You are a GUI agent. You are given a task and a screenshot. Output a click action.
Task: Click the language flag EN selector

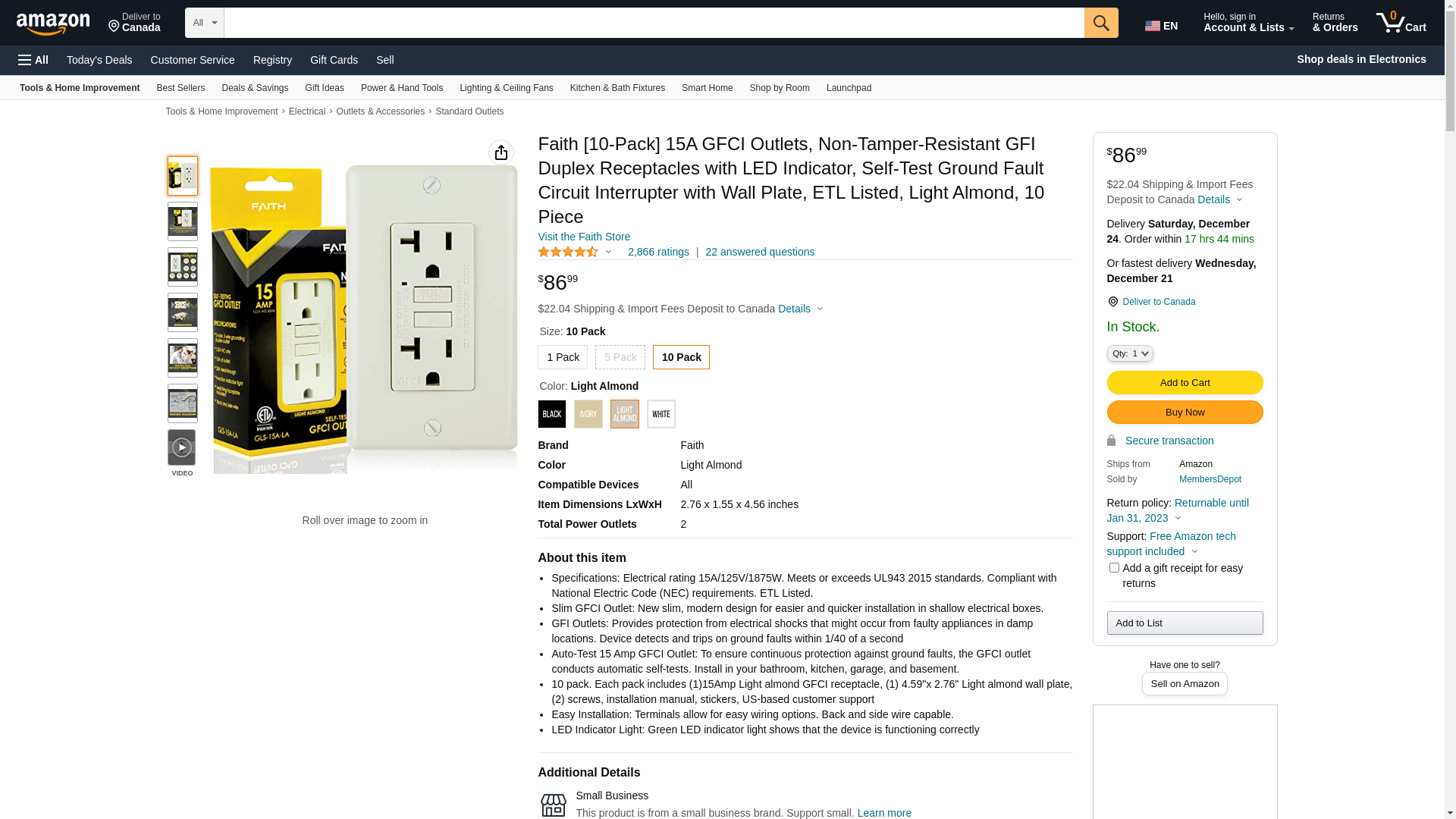point(1162,26)
